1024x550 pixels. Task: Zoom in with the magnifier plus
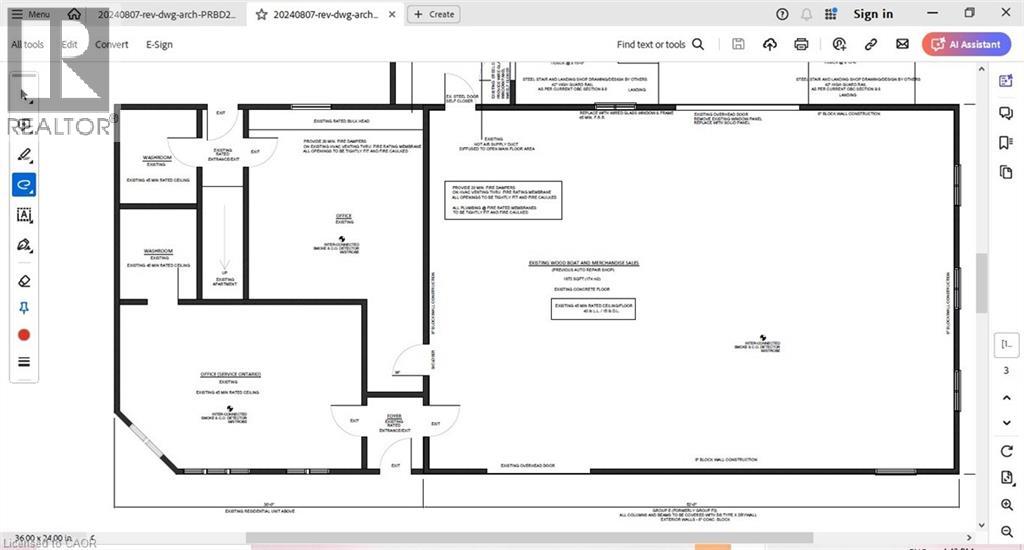1006,505
